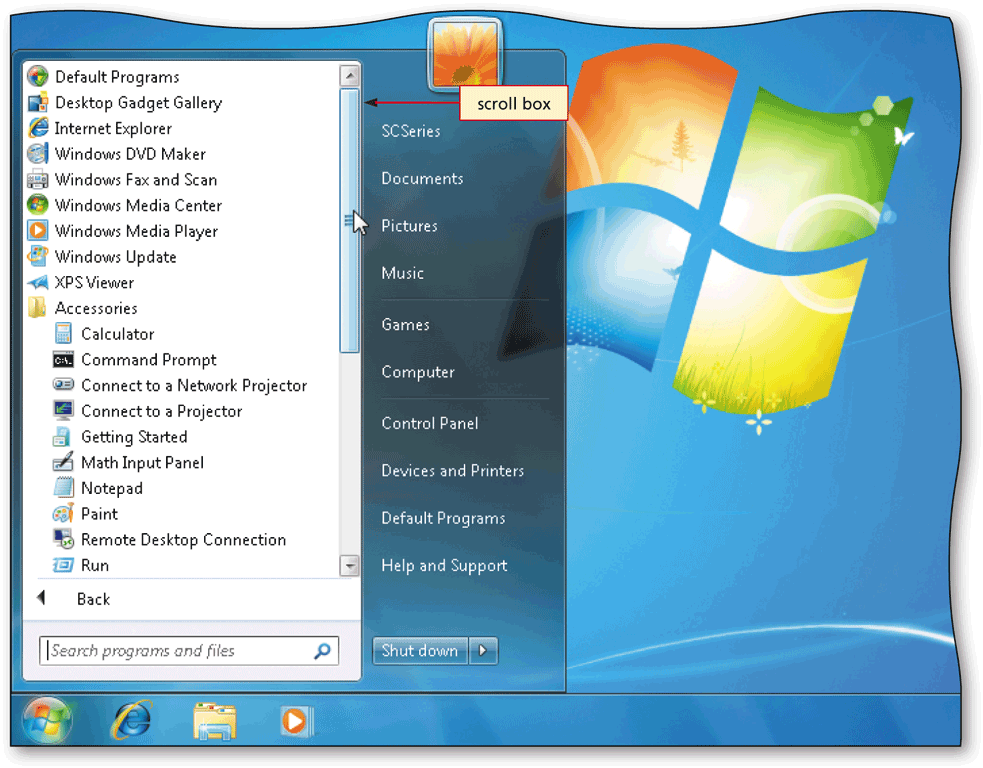Open the SCSeries user folder
The image size is (983, 768).
(411, 131)
